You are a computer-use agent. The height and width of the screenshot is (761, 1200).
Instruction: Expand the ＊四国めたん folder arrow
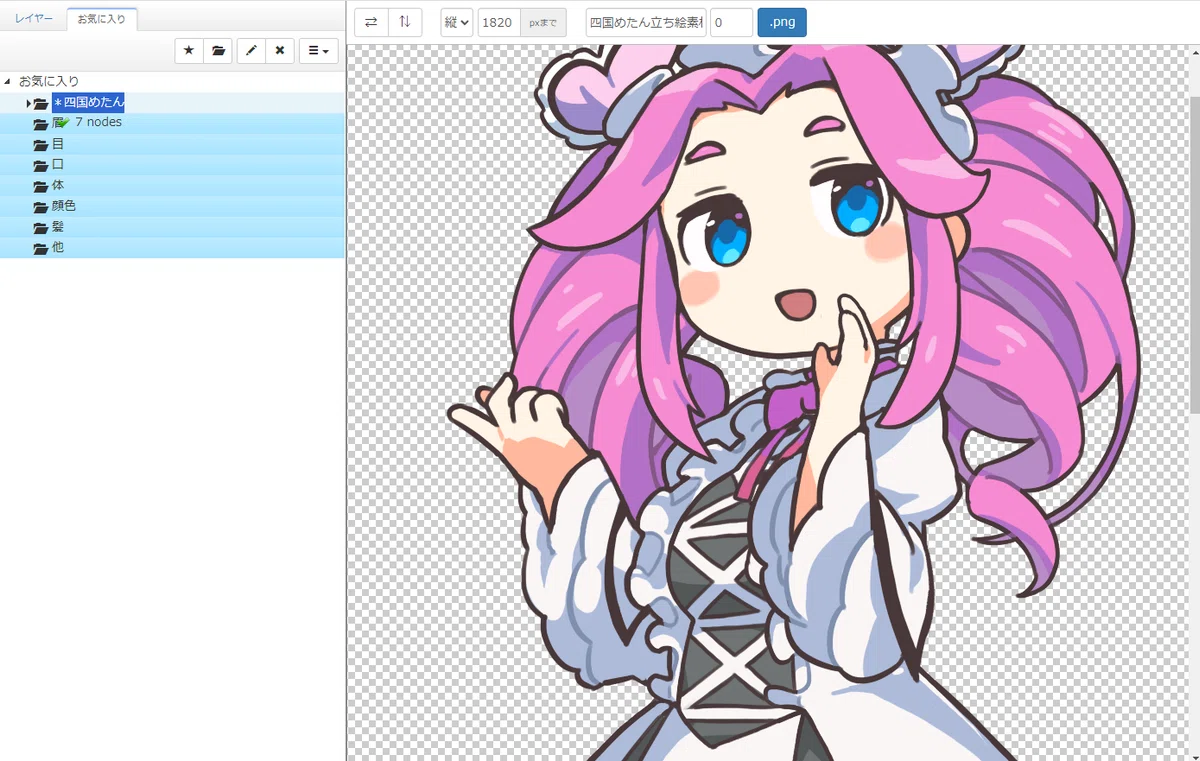tap(28, 103)
